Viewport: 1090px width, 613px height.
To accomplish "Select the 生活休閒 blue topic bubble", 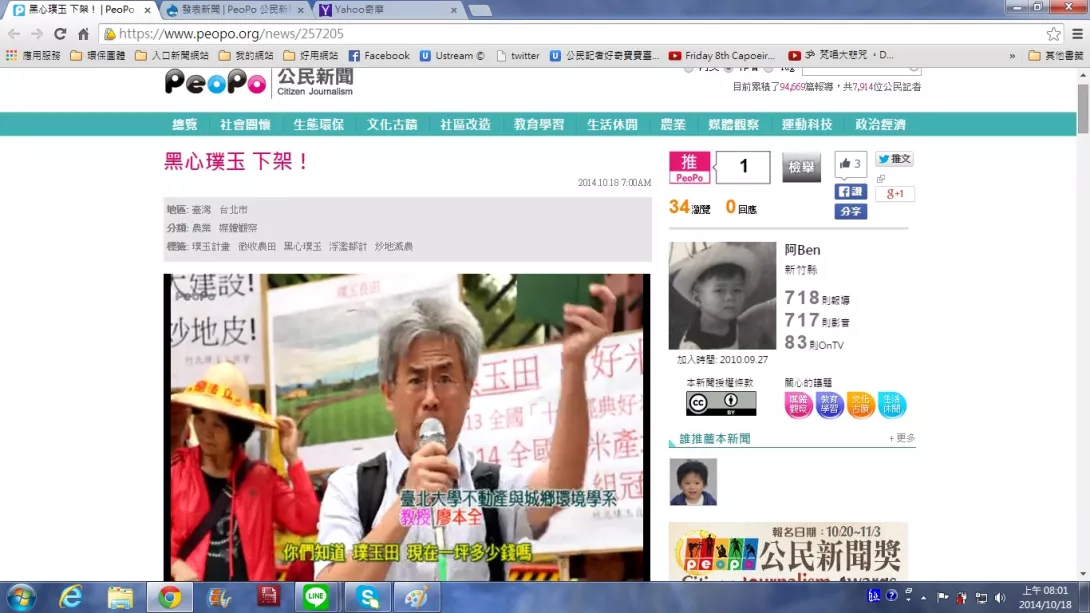I will tap(892, 405).
